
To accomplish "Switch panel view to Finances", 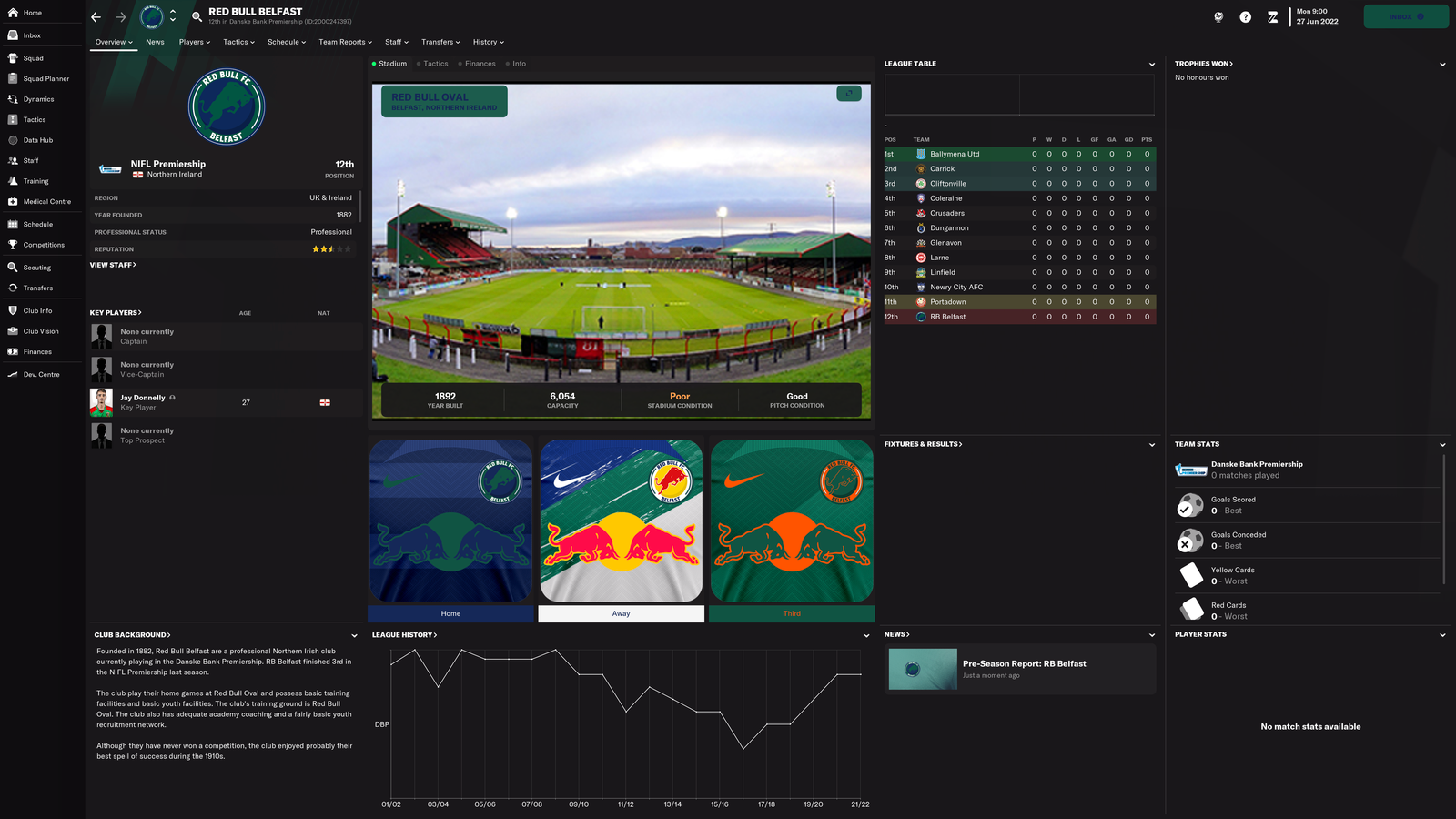I will click(x=480, y=64).
